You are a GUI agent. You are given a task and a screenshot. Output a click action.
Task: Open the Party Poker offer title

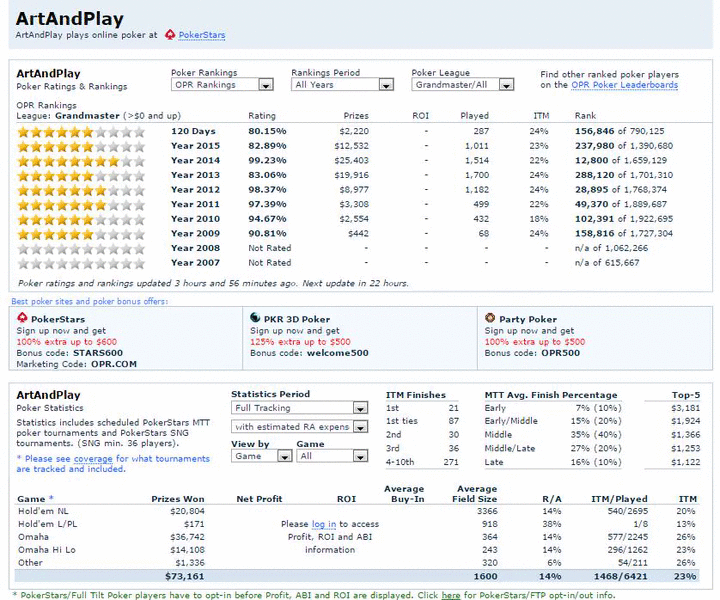[528, 319]
